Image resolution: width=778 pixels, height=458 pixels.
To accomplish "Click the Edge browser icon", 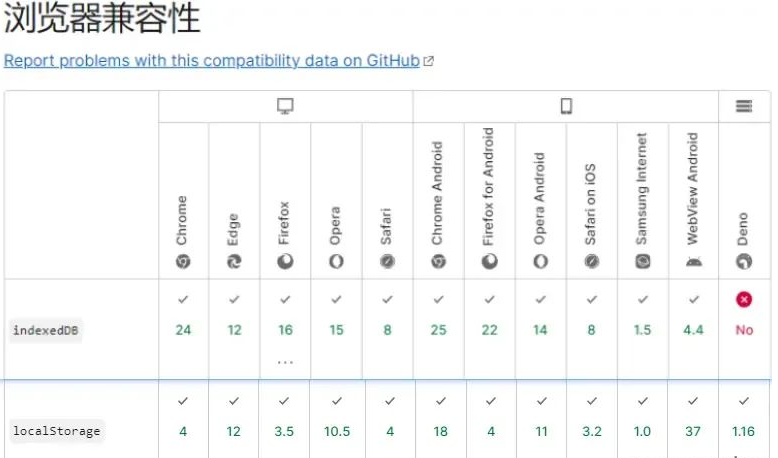I will click(x=234, y=261).
